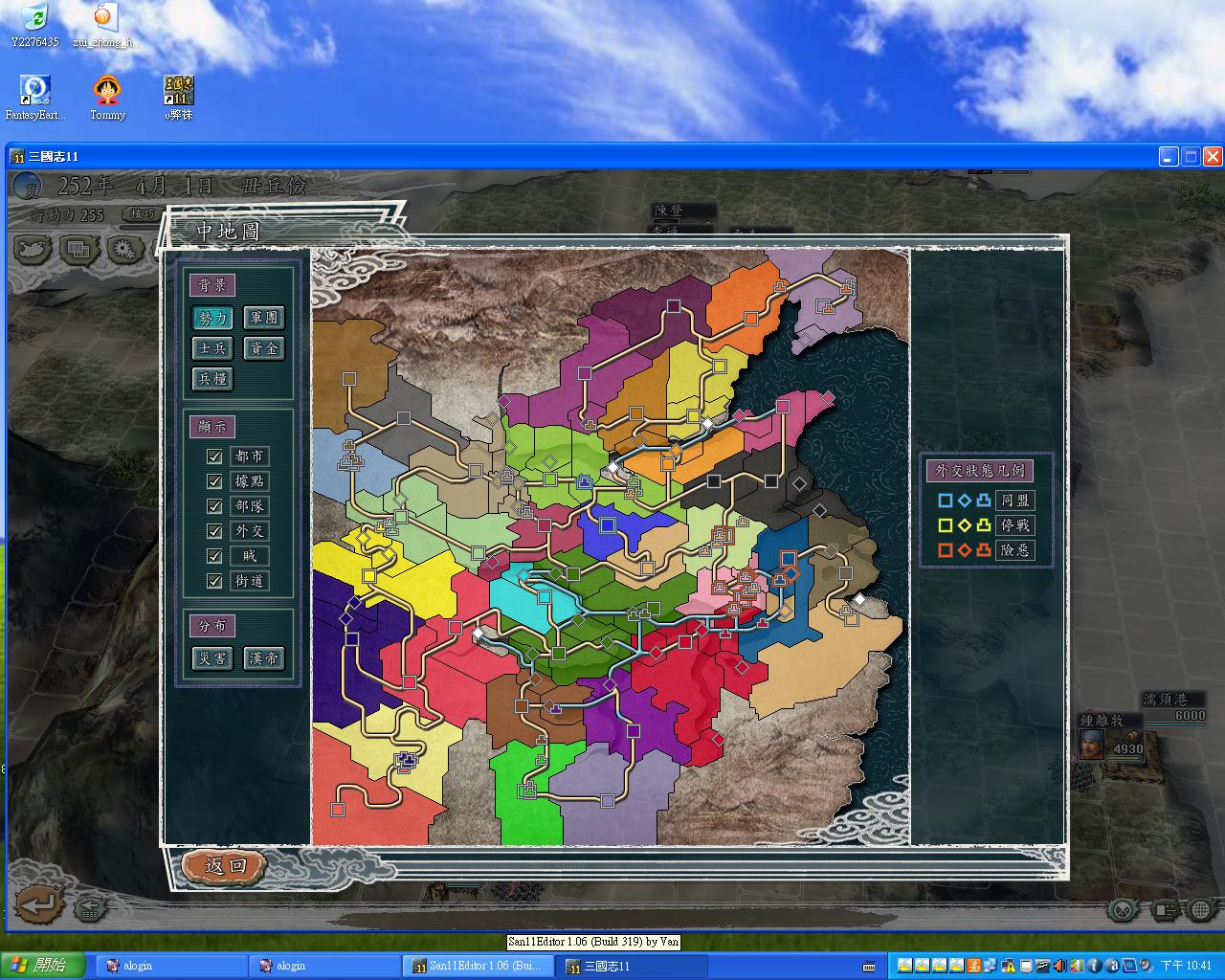The height and width of the screenshot is (980, 1225).
Task: Open the desktop shortcut right of Tommy
Action: tap(179, 98)
